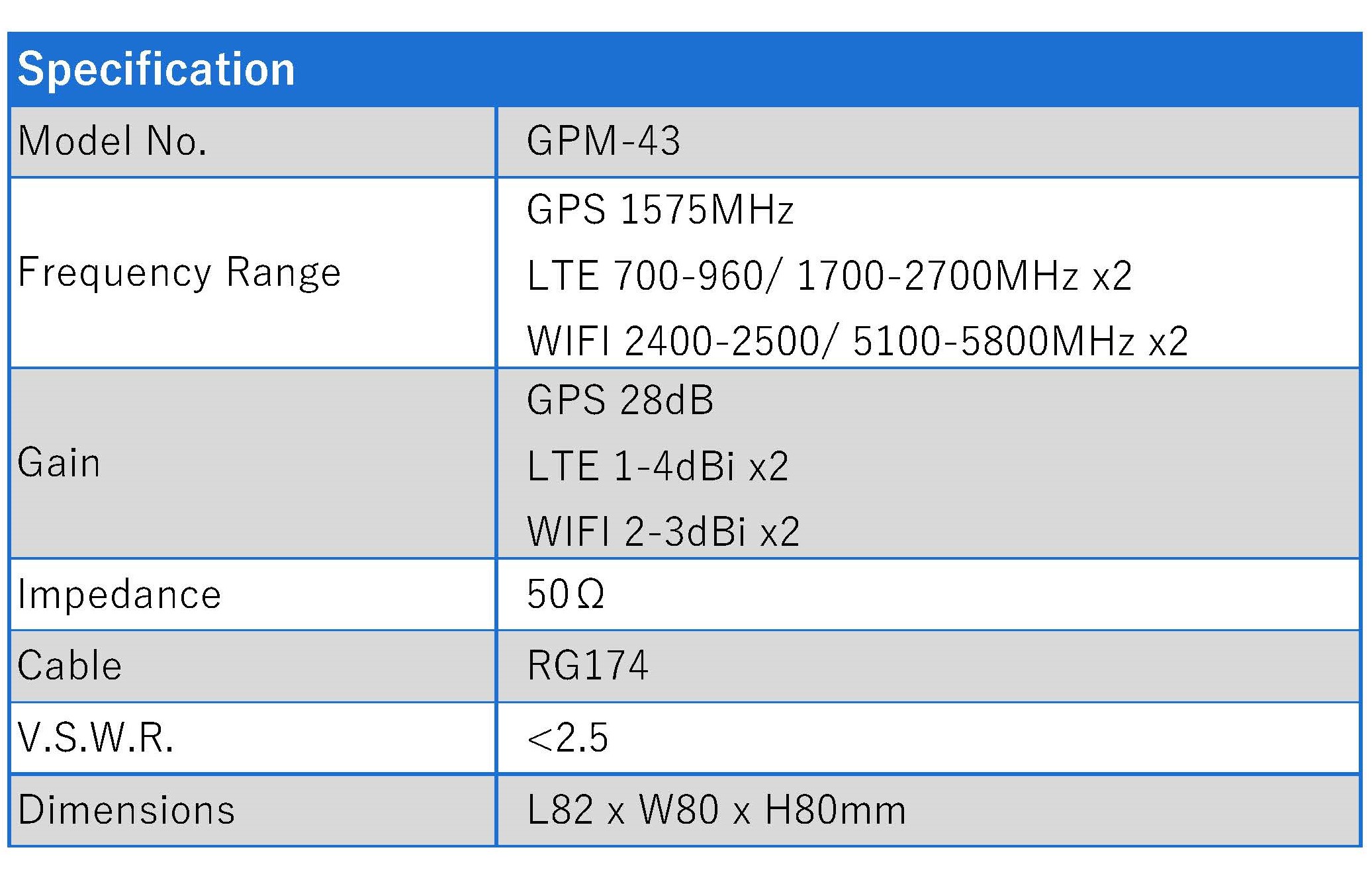
Task: Click the 50Ω impedance value
Action: click(565, 594)
